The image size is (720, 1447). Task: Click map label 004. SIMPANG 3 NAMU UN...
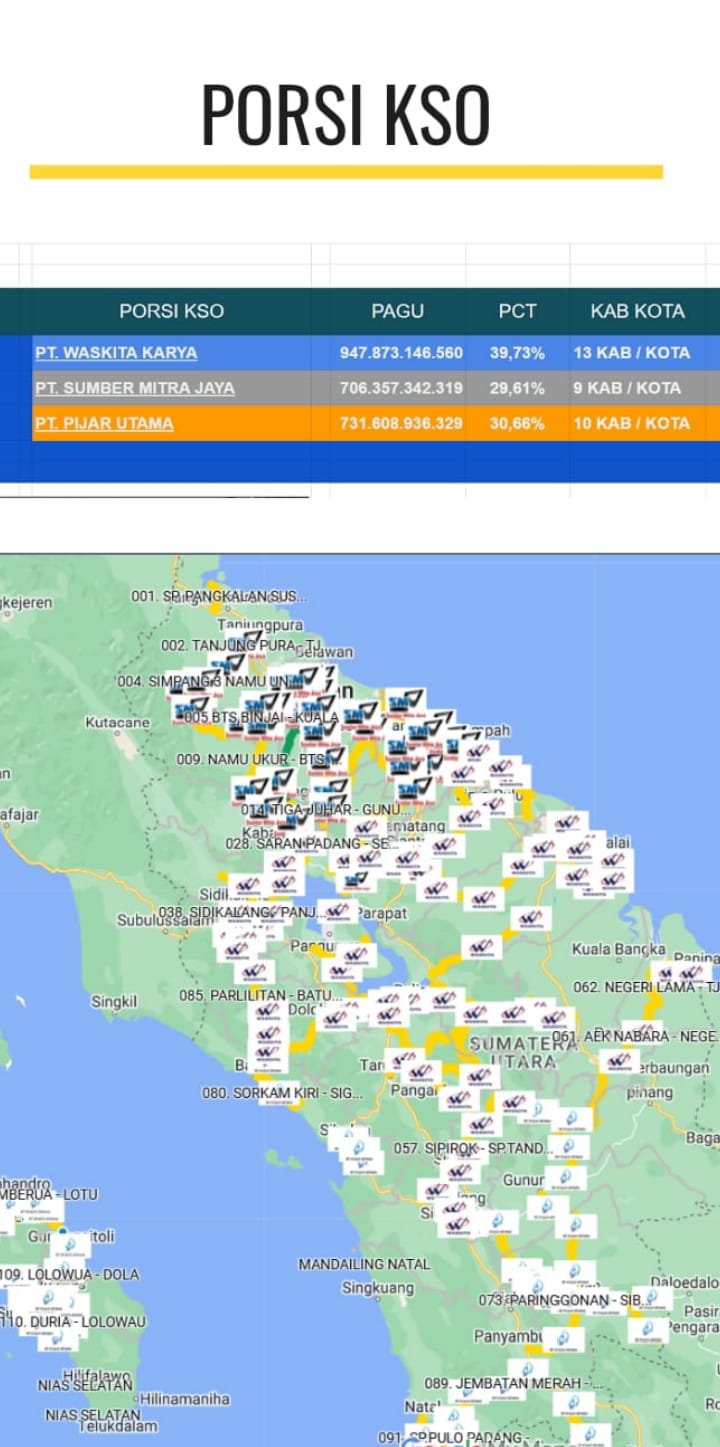point(216,681)
